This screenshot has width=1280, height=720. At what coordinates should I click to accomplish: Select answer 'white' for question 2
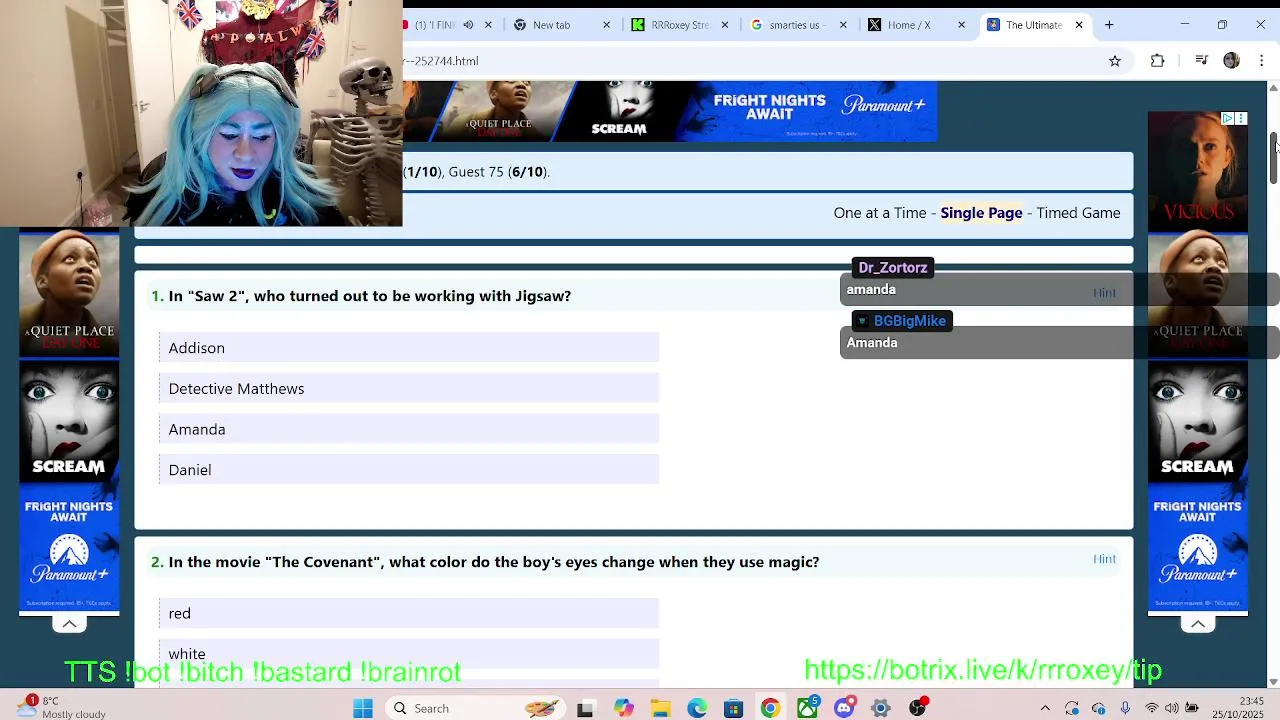coord(409,654)
